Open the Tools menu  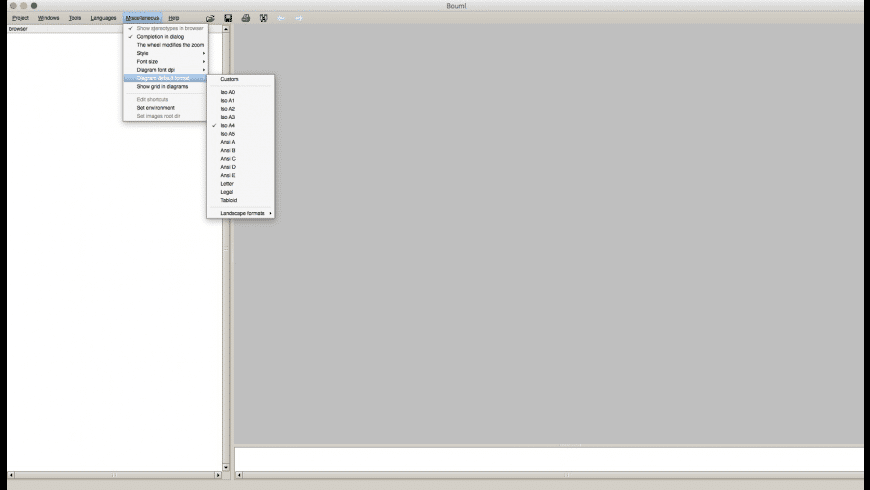tap(75, 18)
